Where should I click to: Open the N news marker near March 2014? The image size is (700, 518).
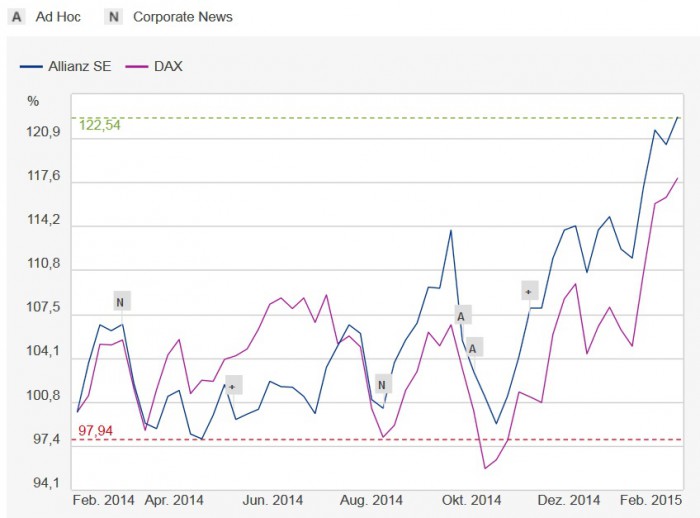[121, 301]
